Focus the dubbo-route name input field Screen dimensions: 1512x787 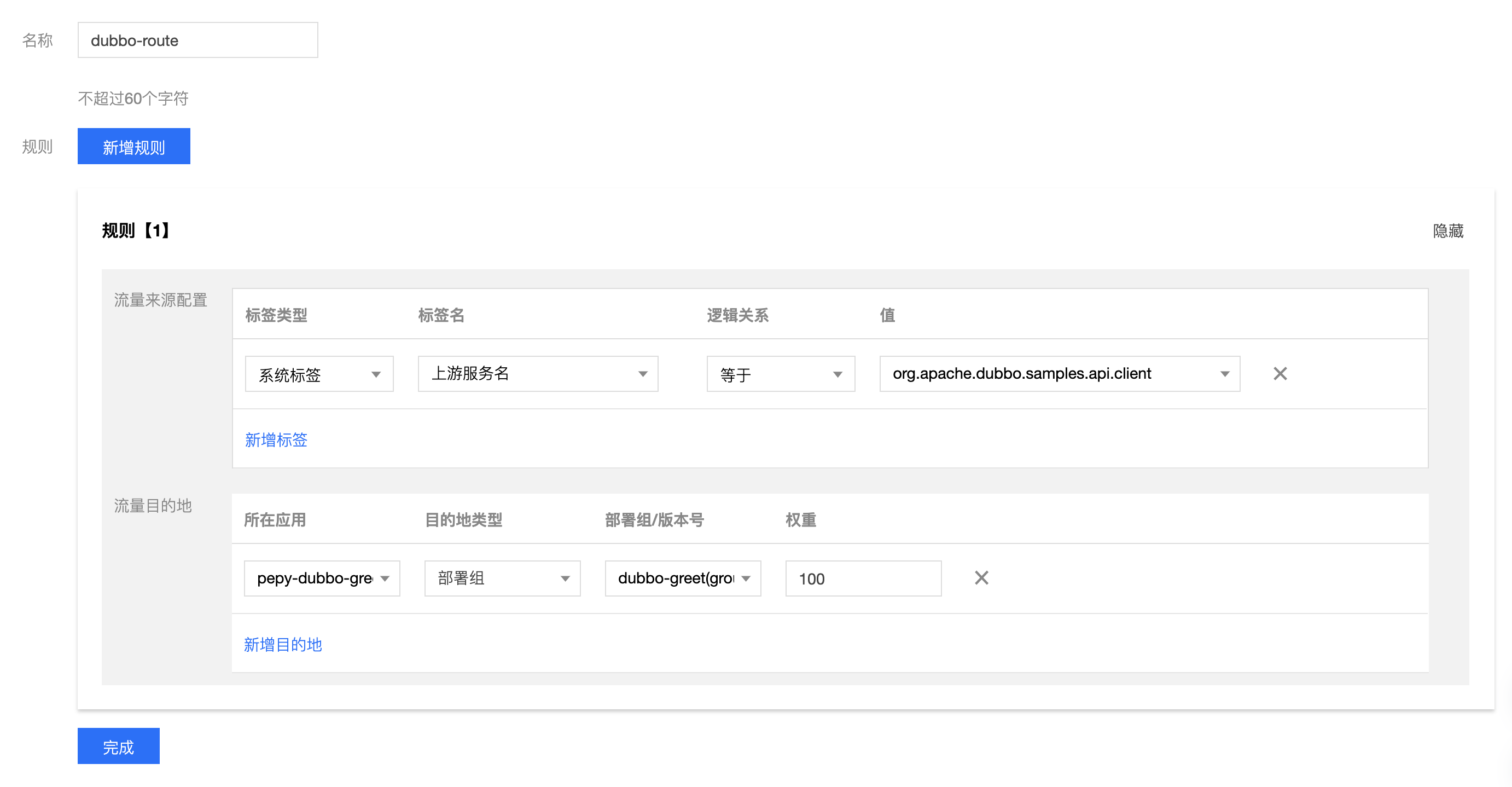click(x=198, y=40)
